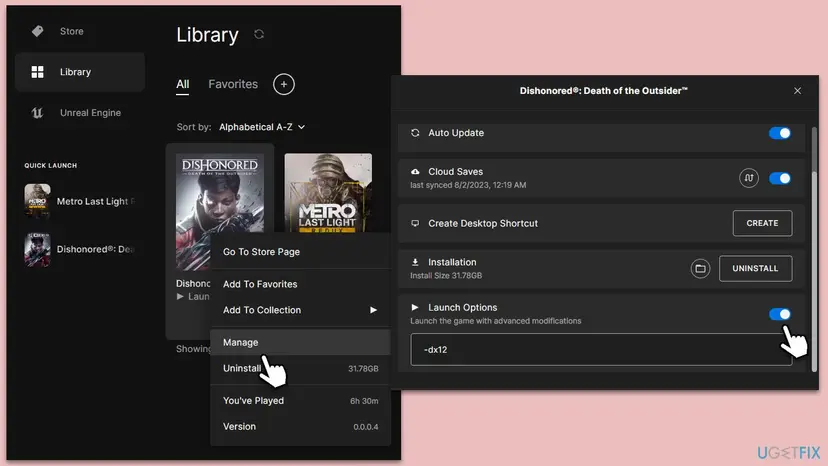Select the Library grid icon
This screenshot has width=828, height=466.
pos(37,72)
